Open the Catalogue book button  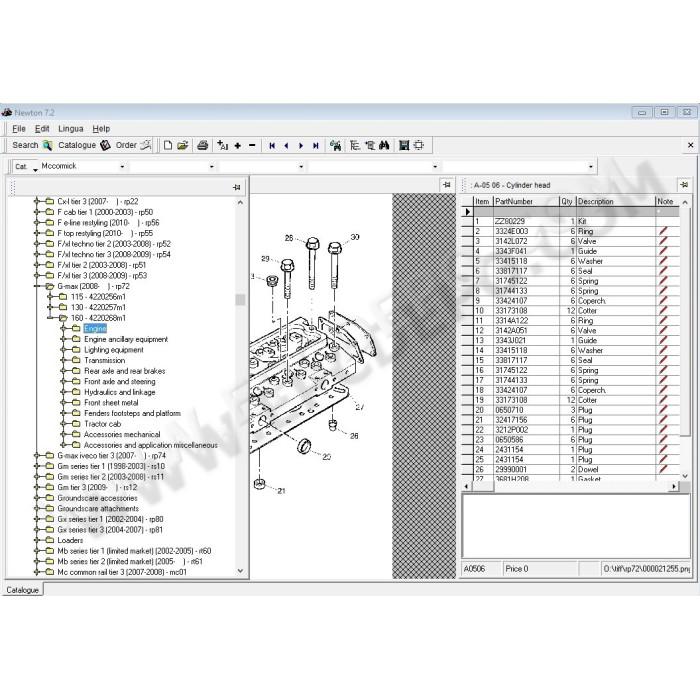[84, 145]
